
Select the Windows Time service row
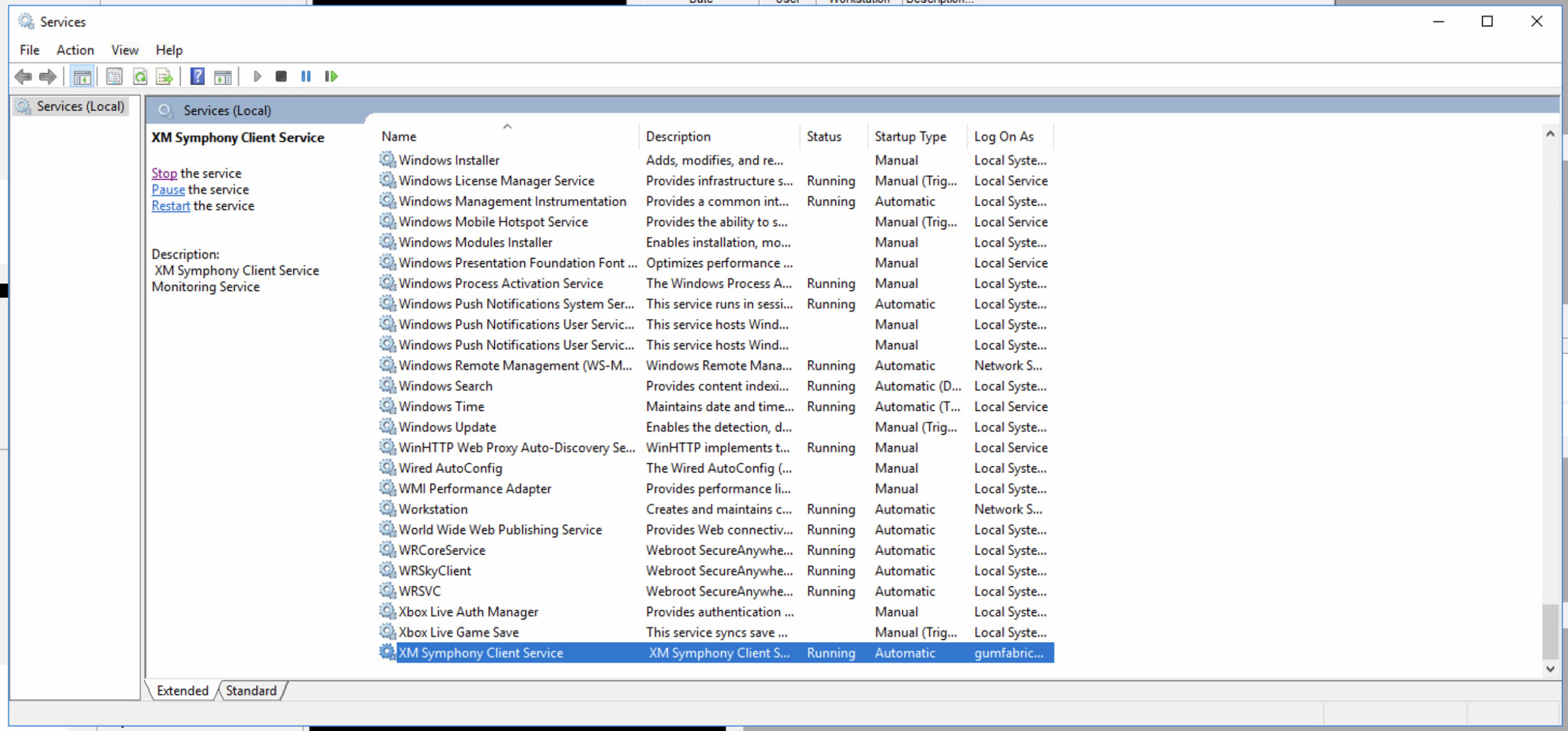click(x=716, y=407)
